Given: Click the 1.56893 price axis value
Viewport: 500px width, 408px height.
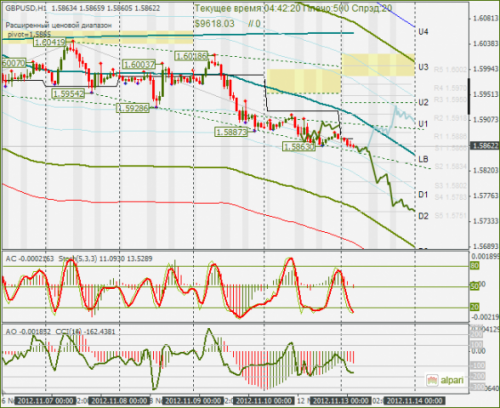Looking at the screenshot, I should point(485,246).
